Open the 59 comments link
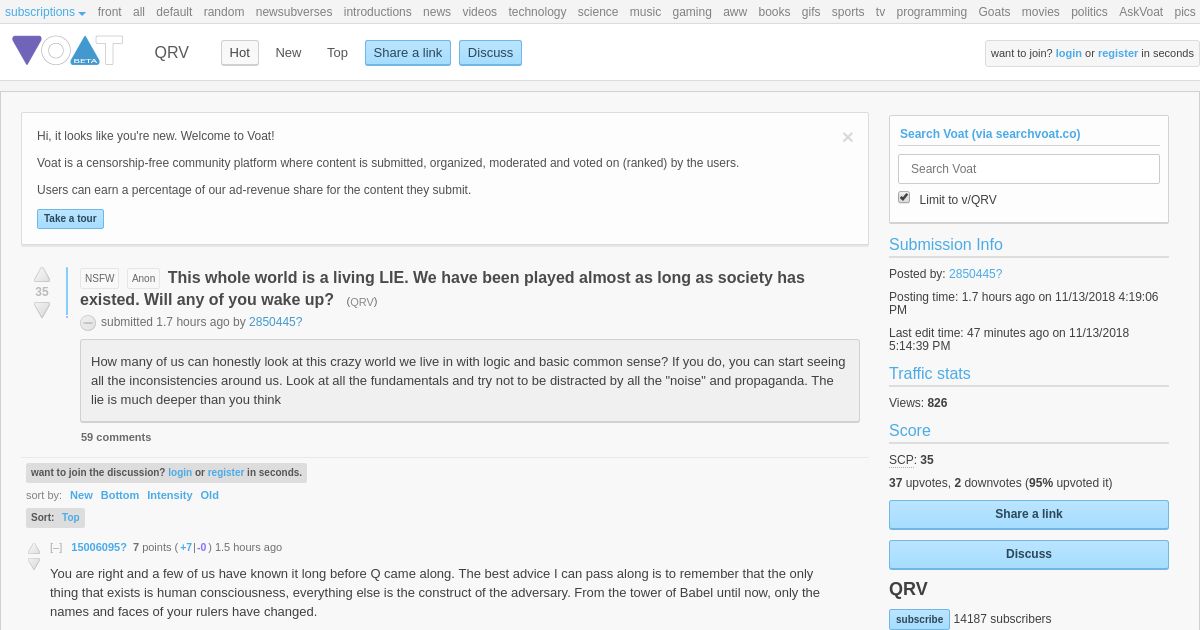 click(116, 437)
